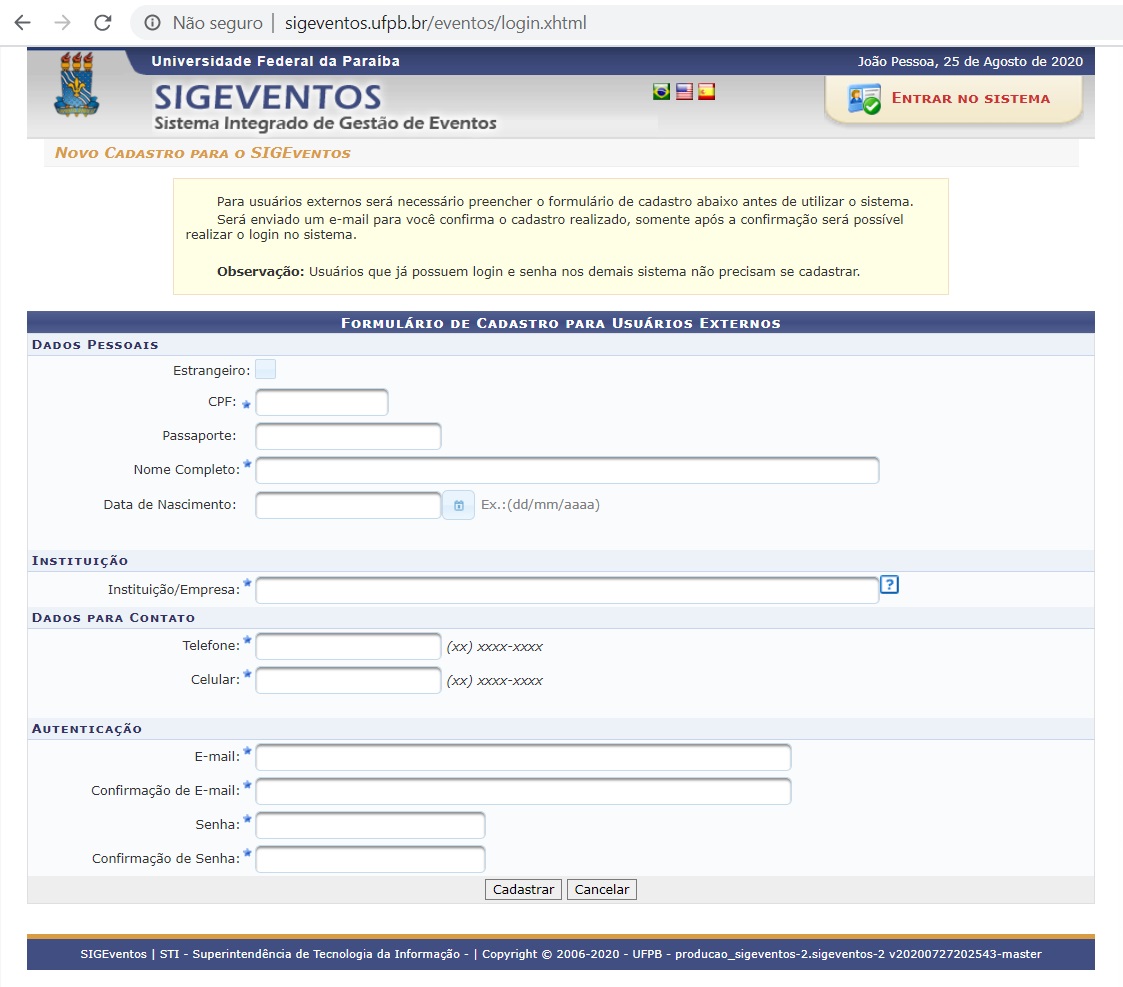
Task: Click Entrar no Sistema button
Action: 953,99
